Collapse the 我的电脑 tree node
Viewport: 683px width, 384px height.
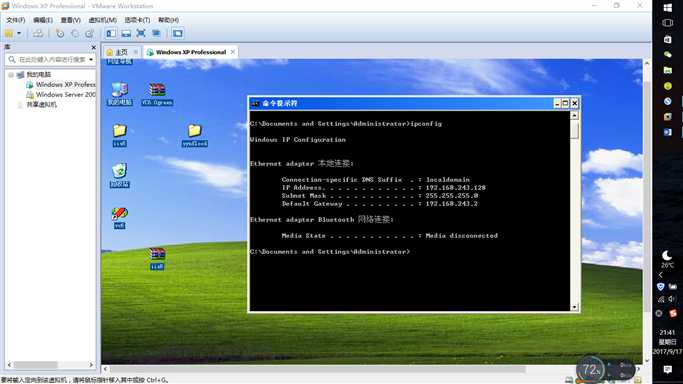pyautogui.click(x=11, y=75)
